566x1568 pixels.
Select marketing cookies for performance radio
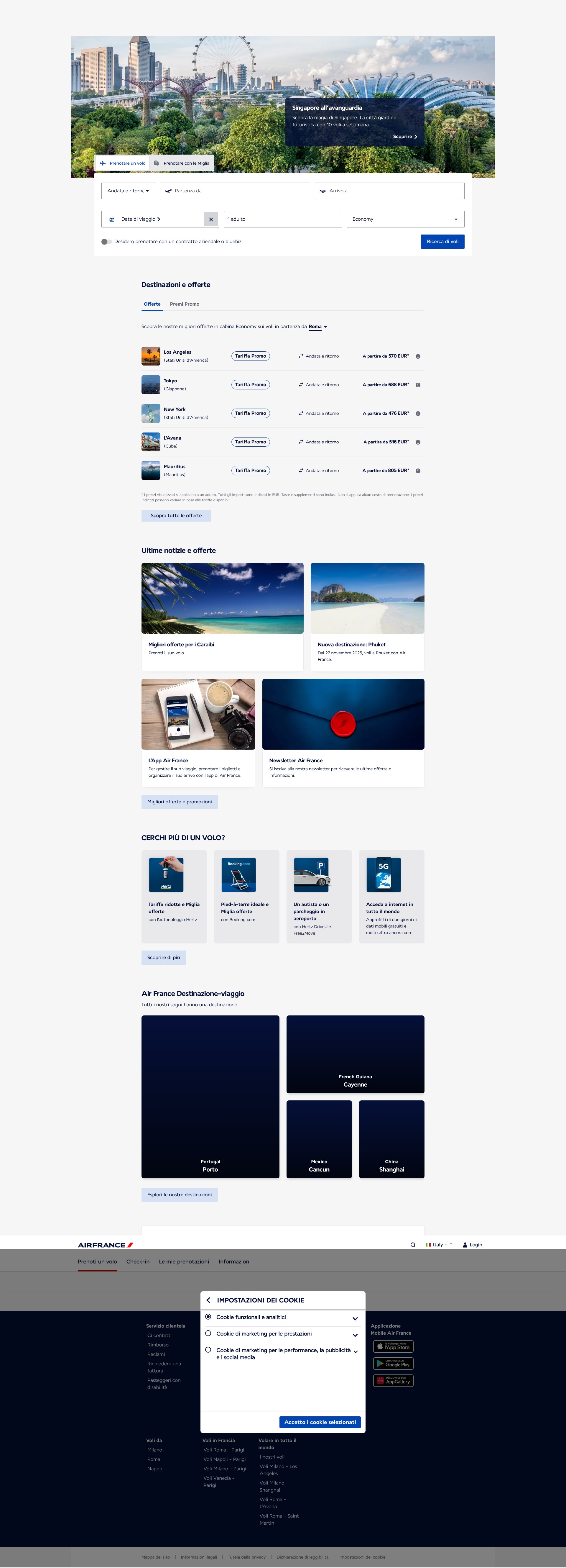[208, 1333]
